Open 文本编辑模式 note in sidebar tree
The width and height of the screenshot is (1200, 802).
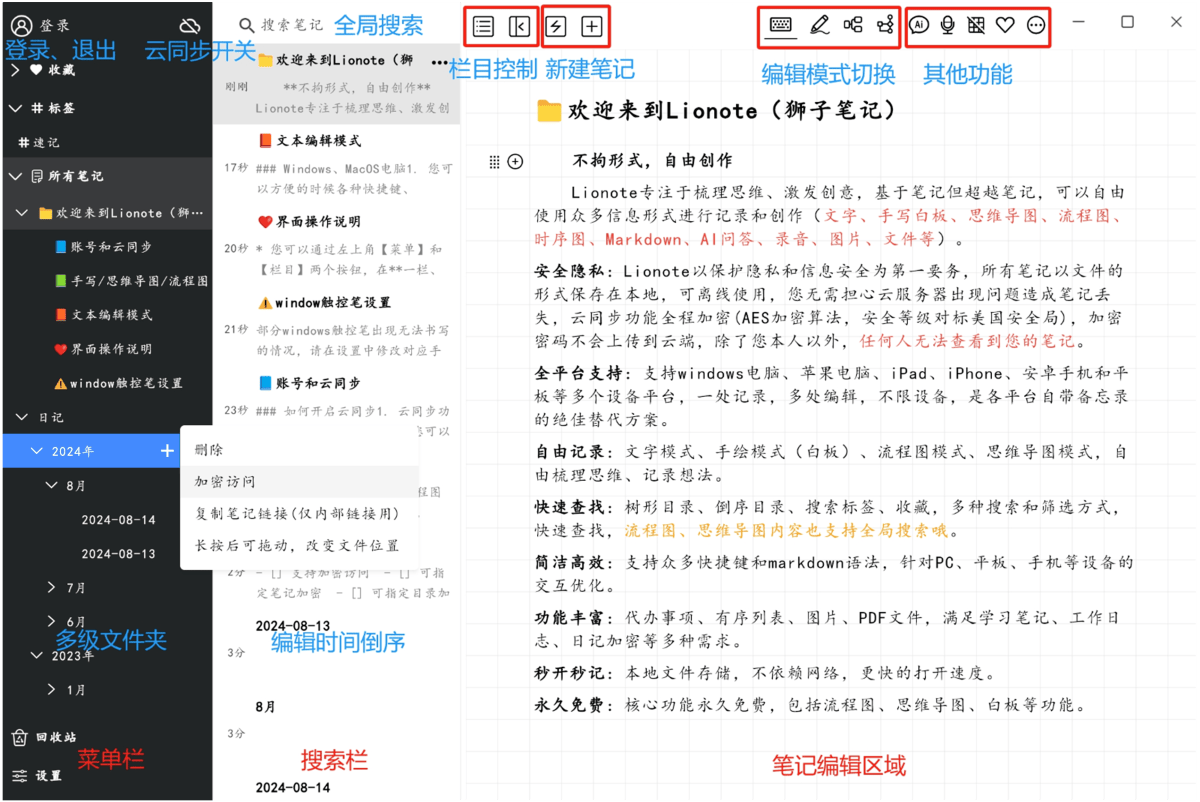point(103,315)
